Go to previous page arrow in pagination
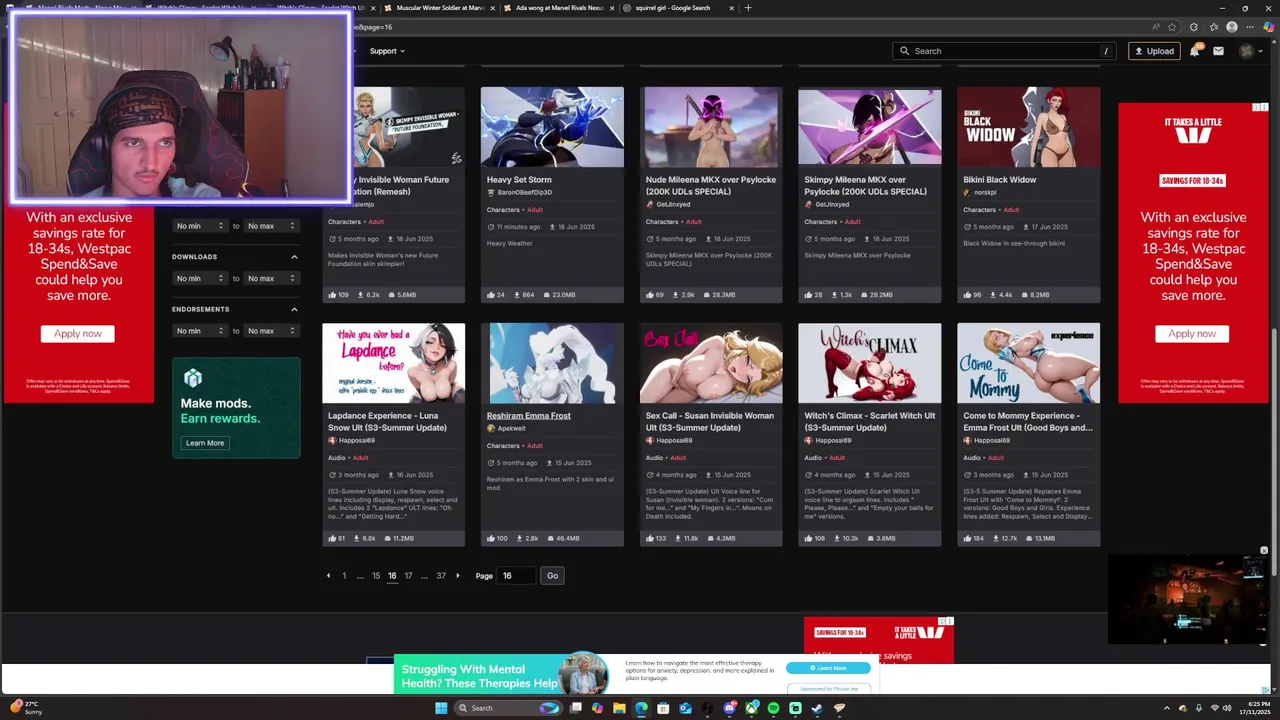This screenshot has height=720, width=1280. [328, 576]
